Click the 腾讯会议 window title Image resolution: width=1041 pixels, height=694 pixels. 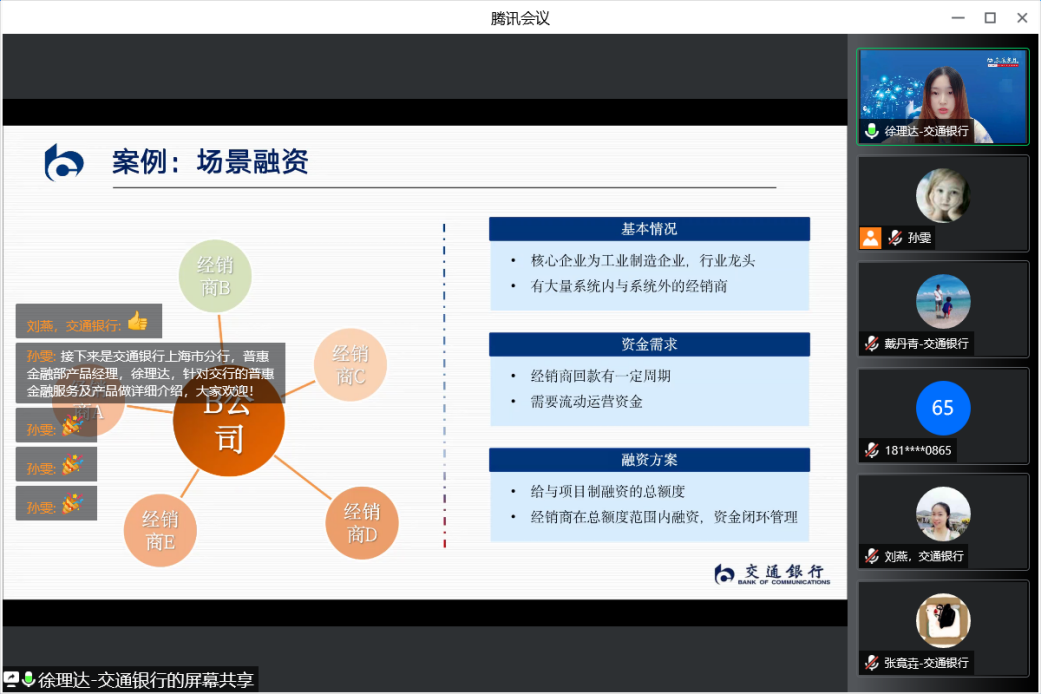pos(520,18)
